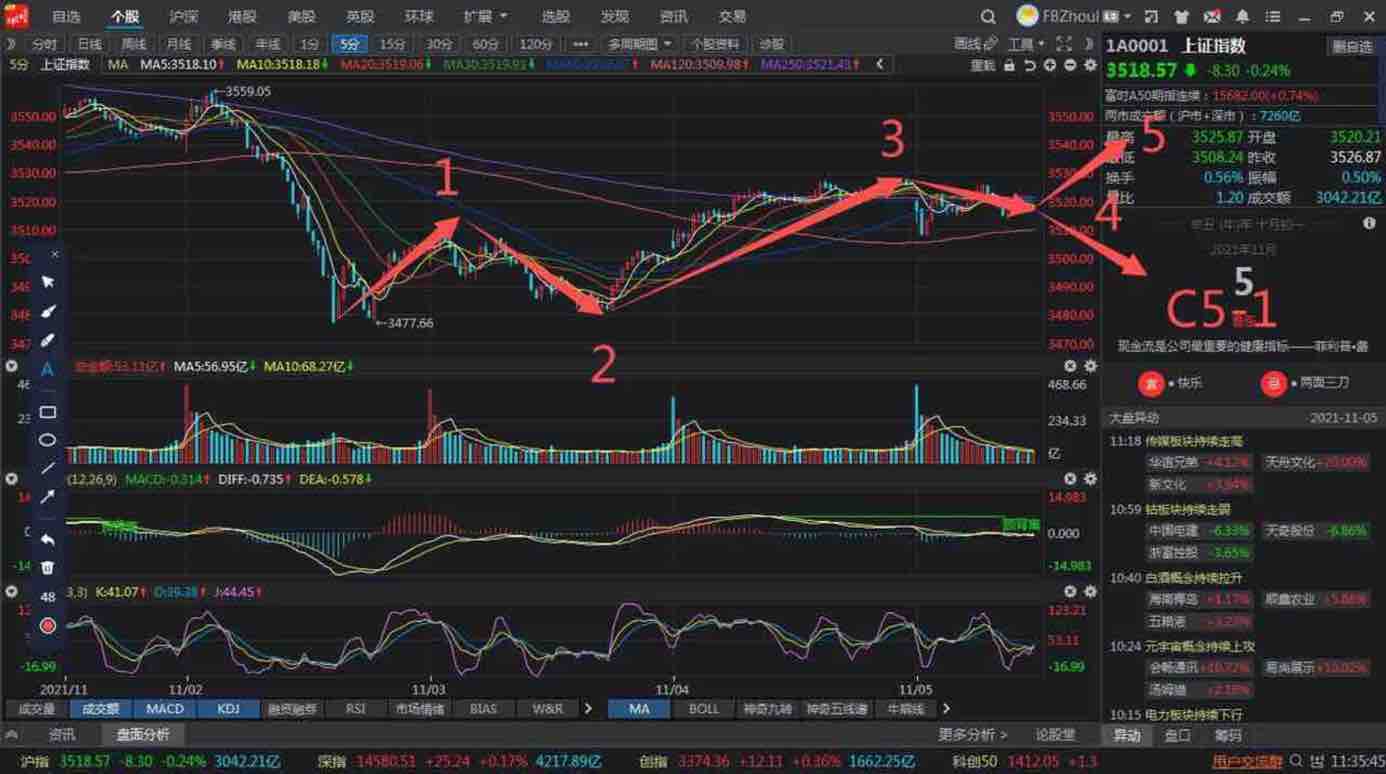Click the 用户交流群 link
Screen dimensions: 1386x774
pyautogui.click(x=1247, y=762)
